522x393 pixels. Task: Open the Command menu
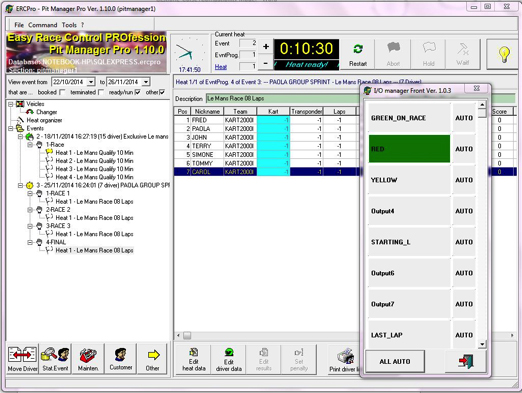coord(43,25)
